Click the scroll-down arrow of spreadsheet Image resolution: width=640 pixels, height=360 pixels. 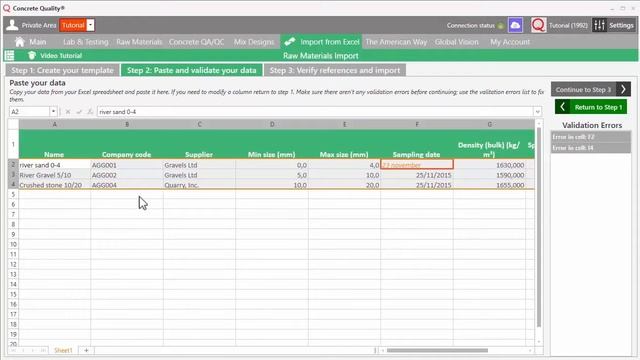(x=539, y=342)
